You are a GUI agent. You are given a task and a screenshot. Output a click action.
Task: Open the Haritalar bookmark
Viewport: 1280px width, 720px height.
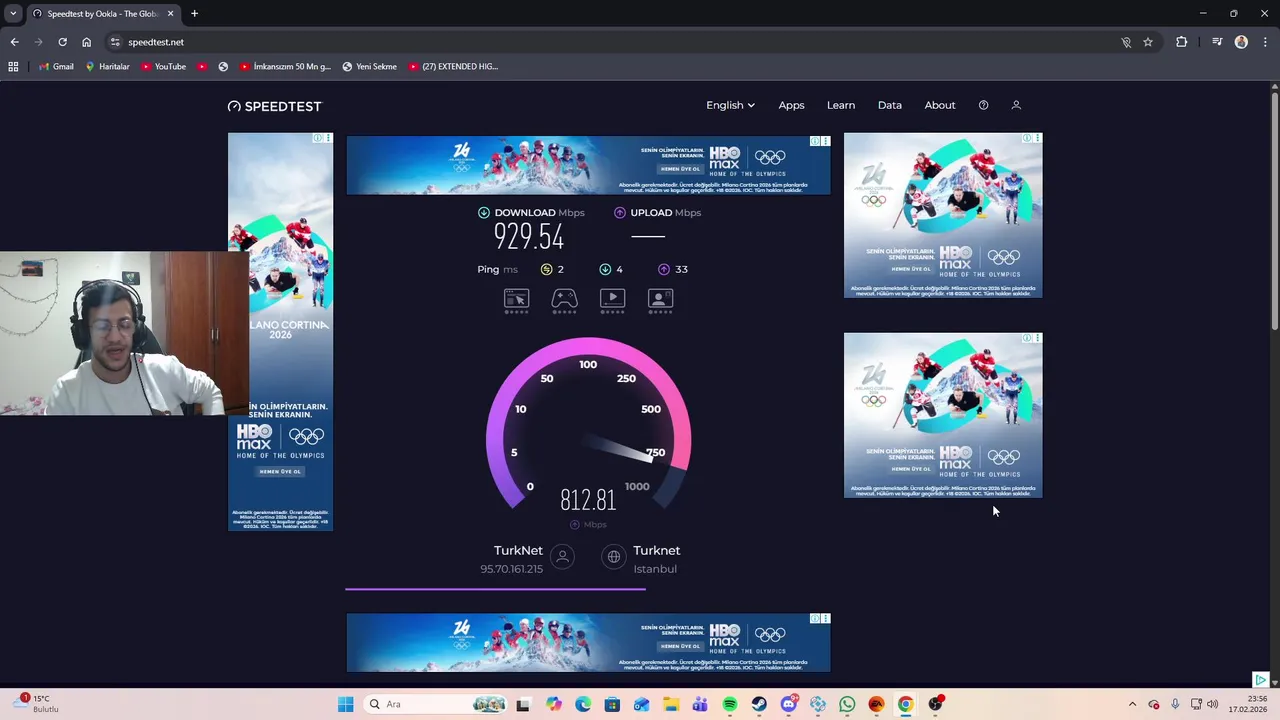point(107,66)
